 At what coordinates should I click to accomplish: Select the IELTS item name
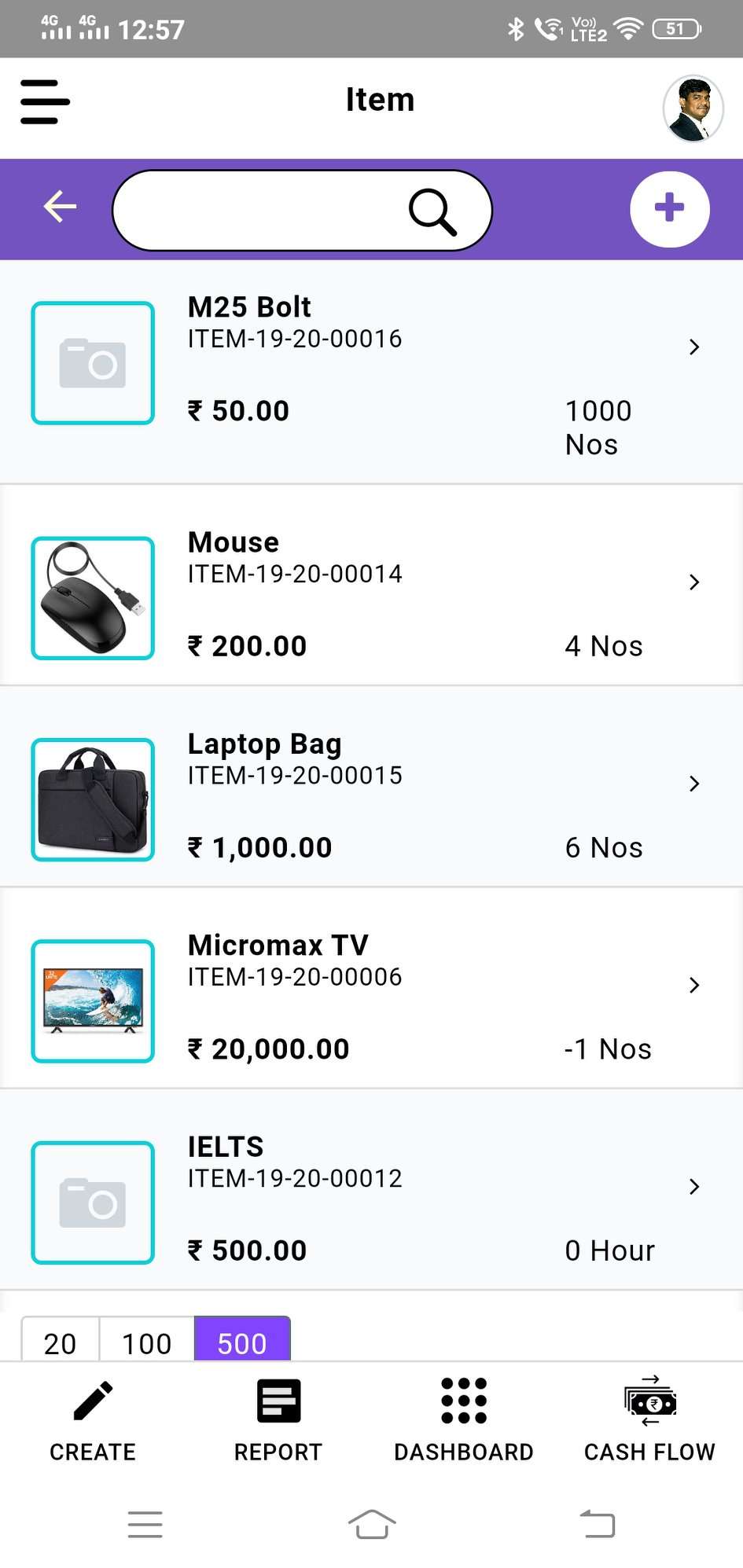tap(226, 1147)
